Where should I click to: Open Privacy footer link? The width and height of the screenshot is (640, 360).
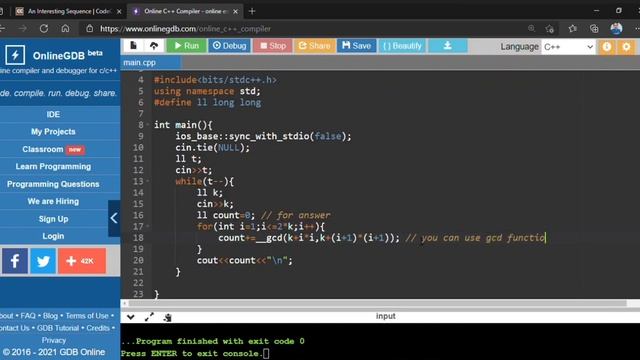coord(53,340)
